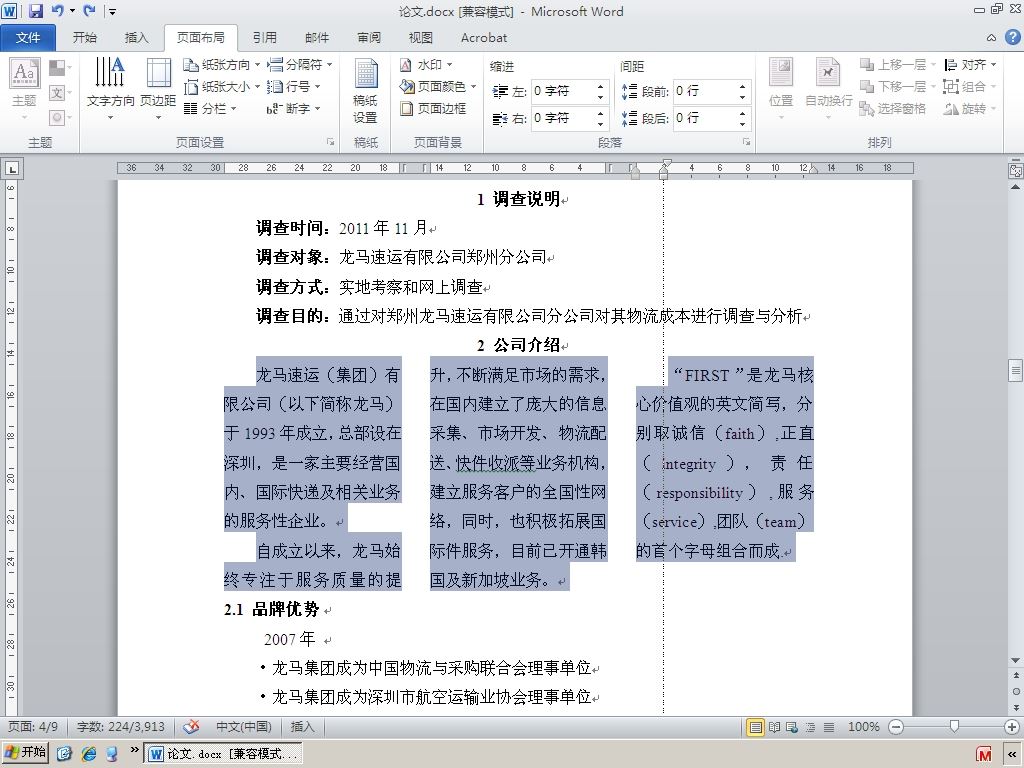Open 纸张方向 orientation dropdown
Viewport: 1024px width, 768px height.
click(222, 65)
